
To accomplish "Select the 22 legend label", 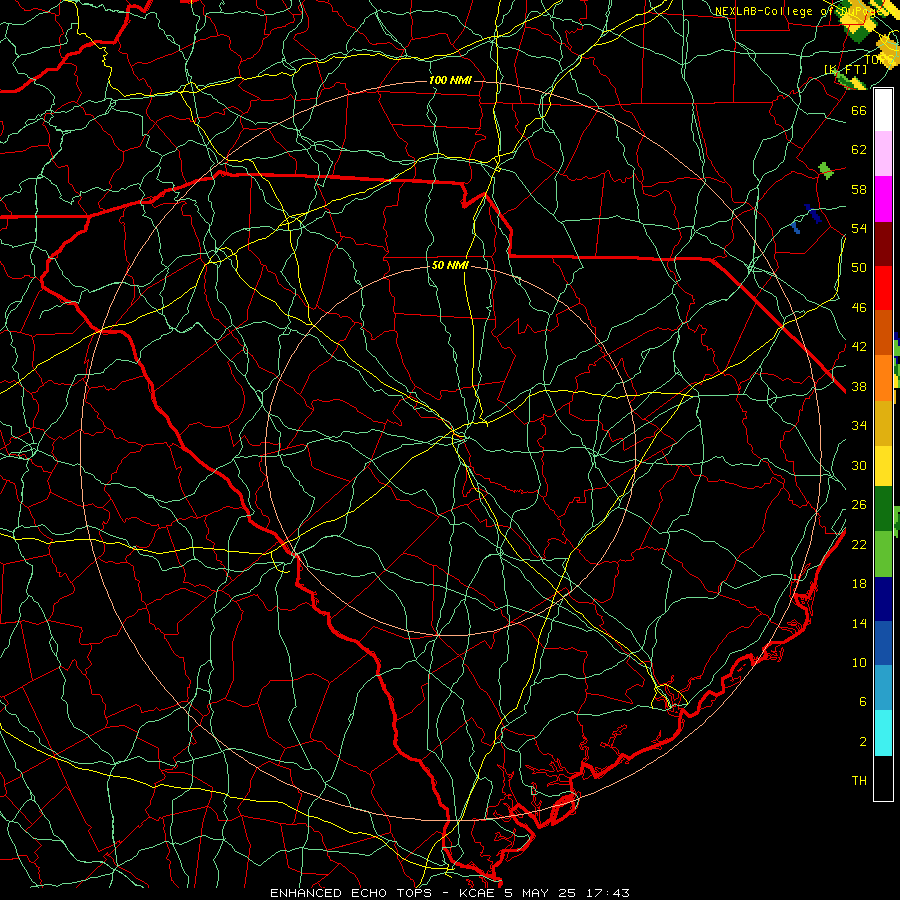I will click(859, 544).
